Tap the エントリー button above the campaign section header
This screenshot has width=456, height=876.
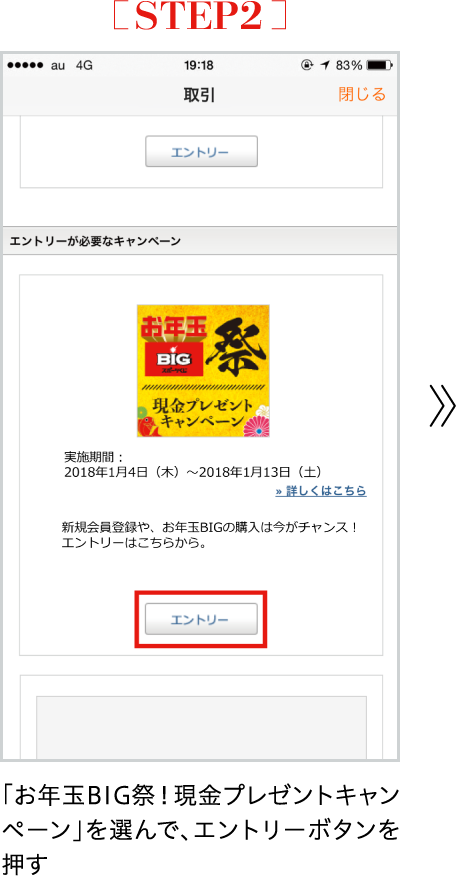[x=201, y=151]
